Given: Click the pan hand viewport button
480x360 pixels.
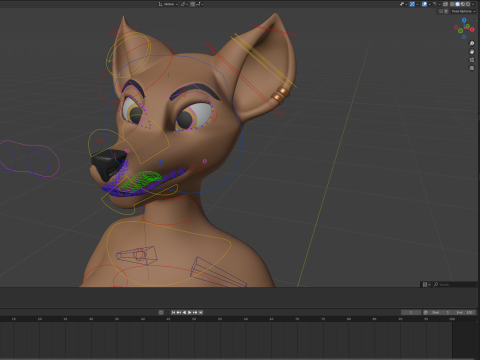Looking at the screenshot, I should click(472, 52).
